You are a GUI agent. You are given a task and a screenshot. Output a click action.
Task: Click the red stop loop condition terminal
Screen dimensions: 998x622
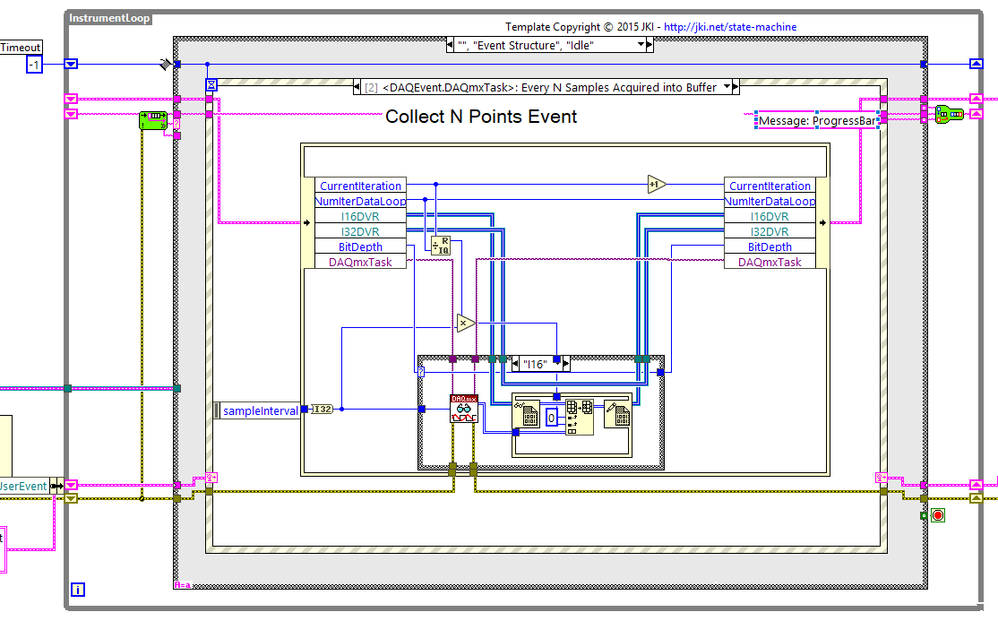click(x=938, y=515)
